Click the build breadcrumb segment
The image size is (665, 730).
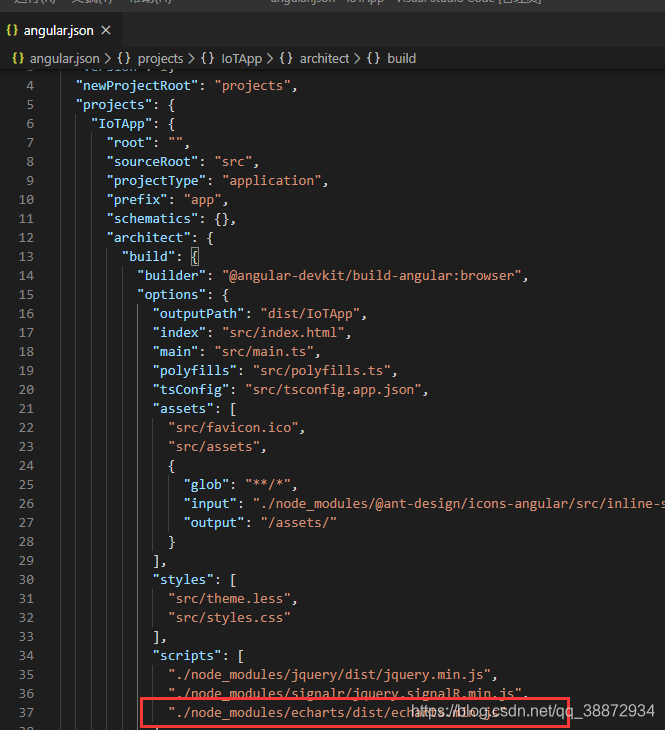point(401,59)
